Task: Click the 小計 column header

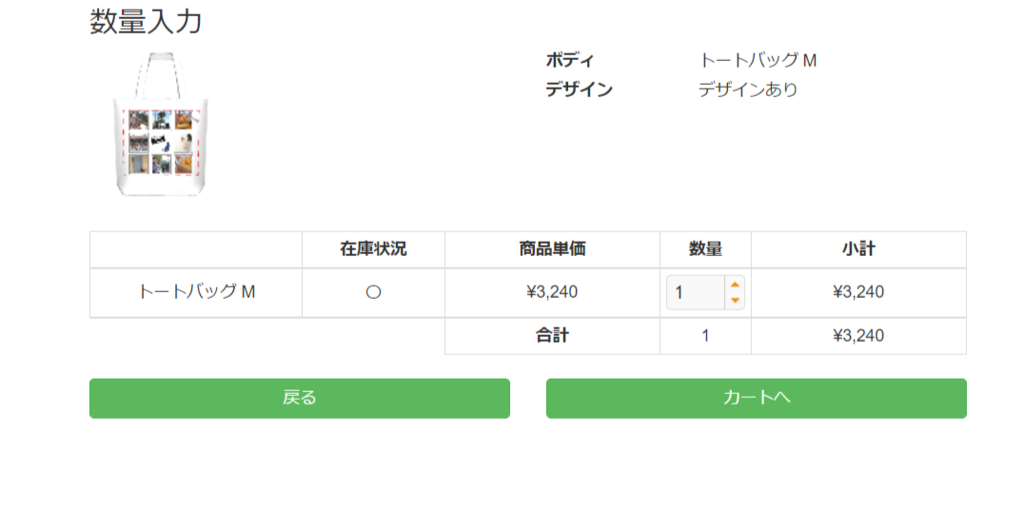Action: (859, 249)
